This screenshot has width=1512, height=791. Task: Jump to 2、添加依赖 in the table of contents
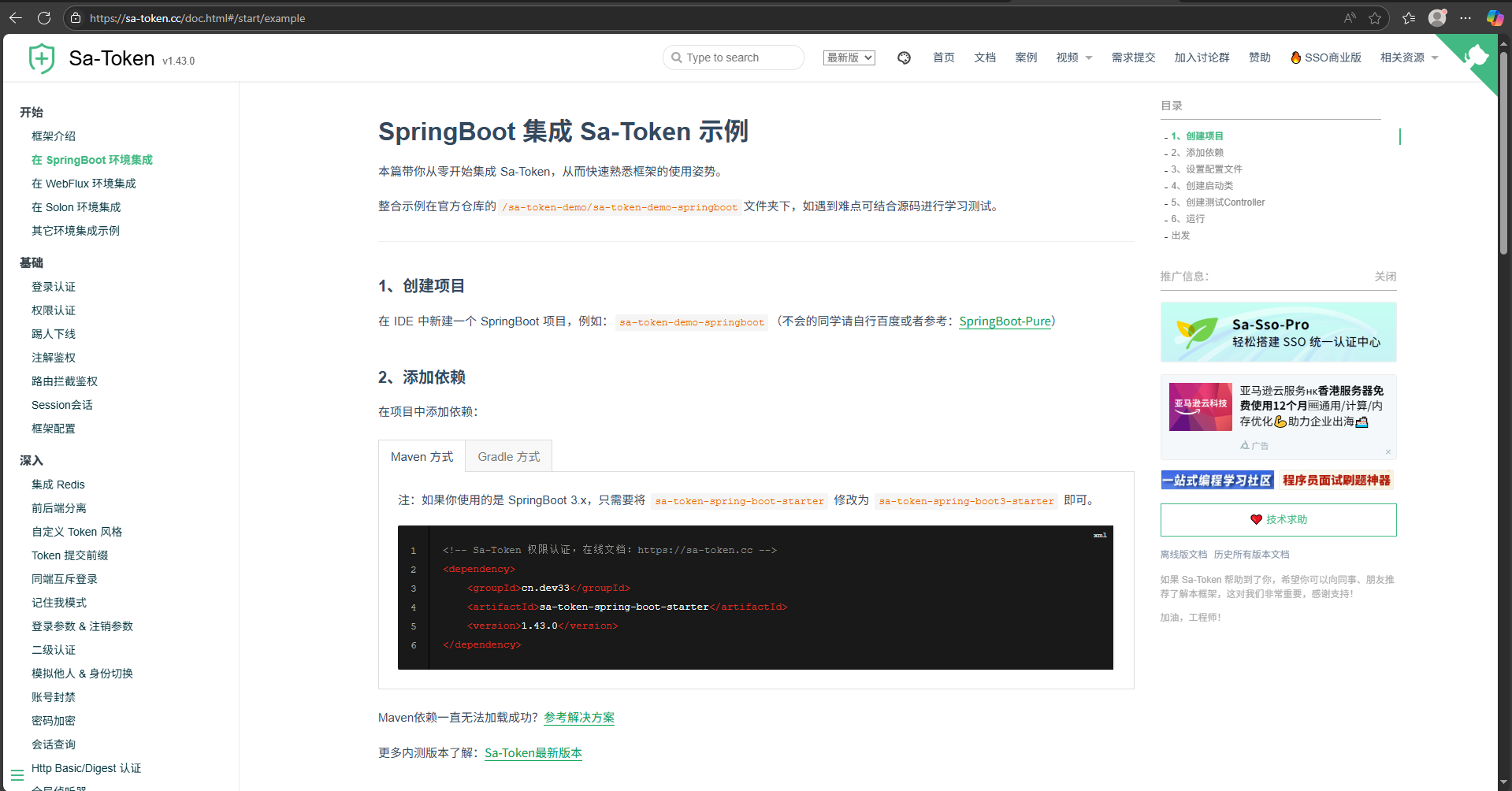[1197, 153]
